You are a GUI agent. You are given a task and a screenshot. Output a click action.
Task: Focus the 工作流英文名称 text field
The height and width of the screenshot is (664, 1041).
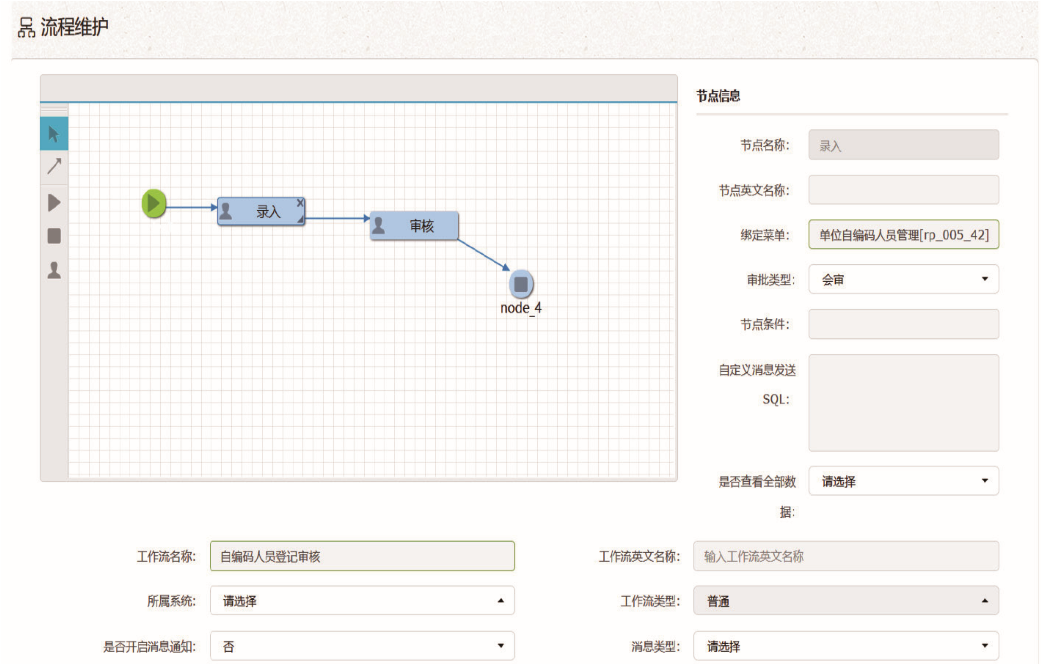click(x=845, y=556)
